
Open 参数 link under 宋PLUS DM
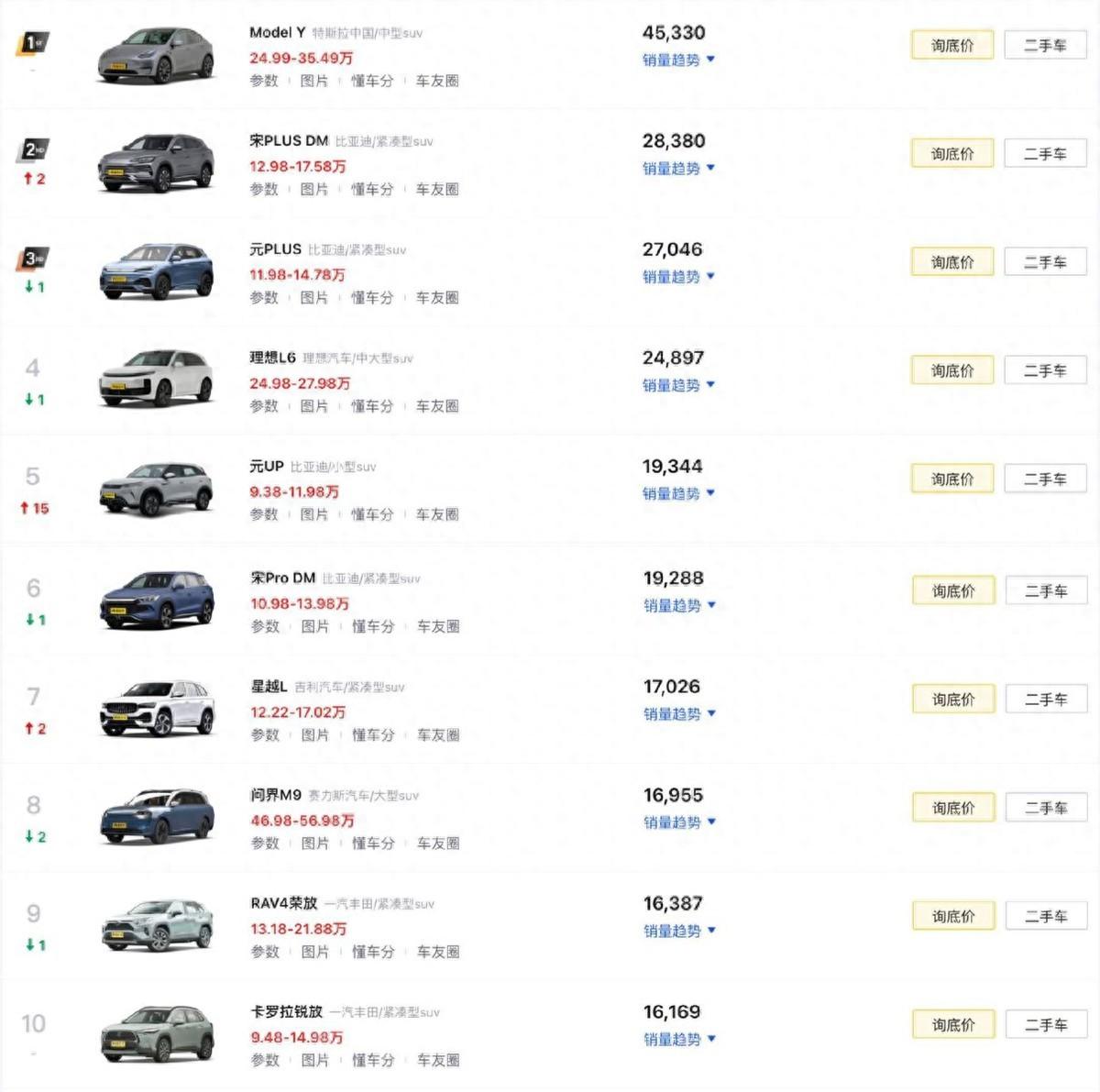tap(264, 189)
